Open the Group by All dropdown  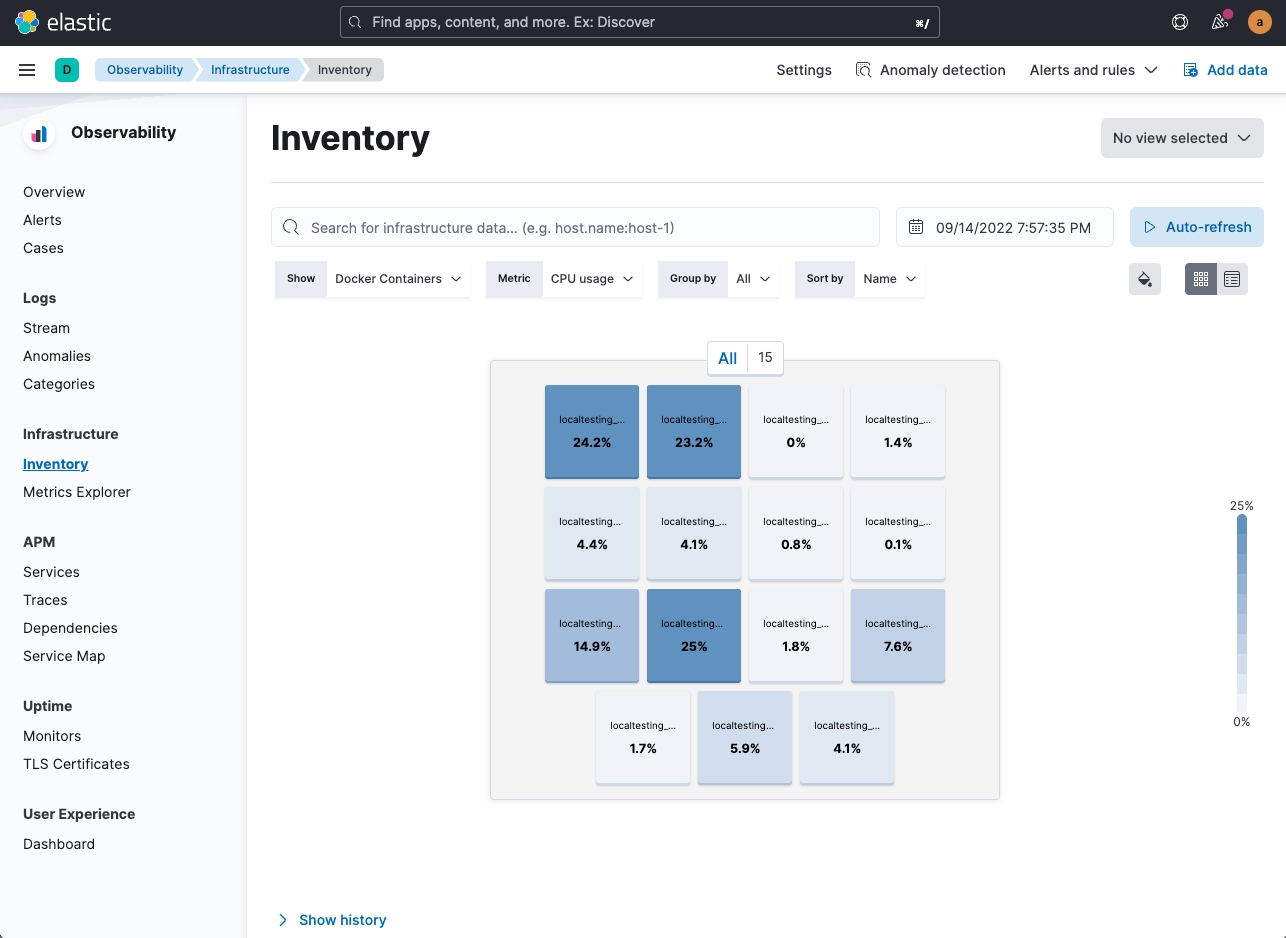(x=753, y=279)
